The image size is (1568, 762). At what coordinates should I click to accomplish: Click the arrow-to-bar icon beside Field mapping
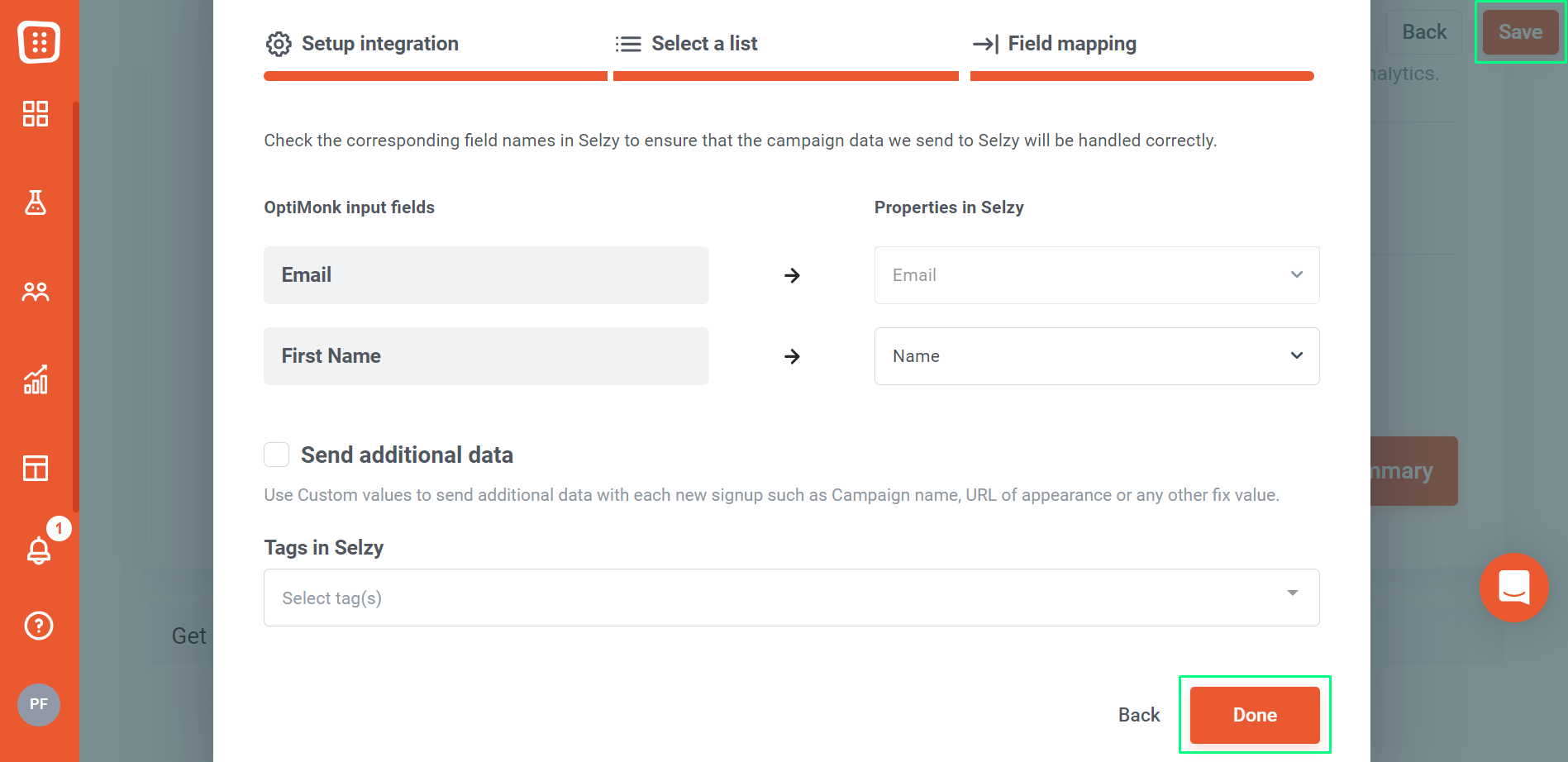(985, 44)
